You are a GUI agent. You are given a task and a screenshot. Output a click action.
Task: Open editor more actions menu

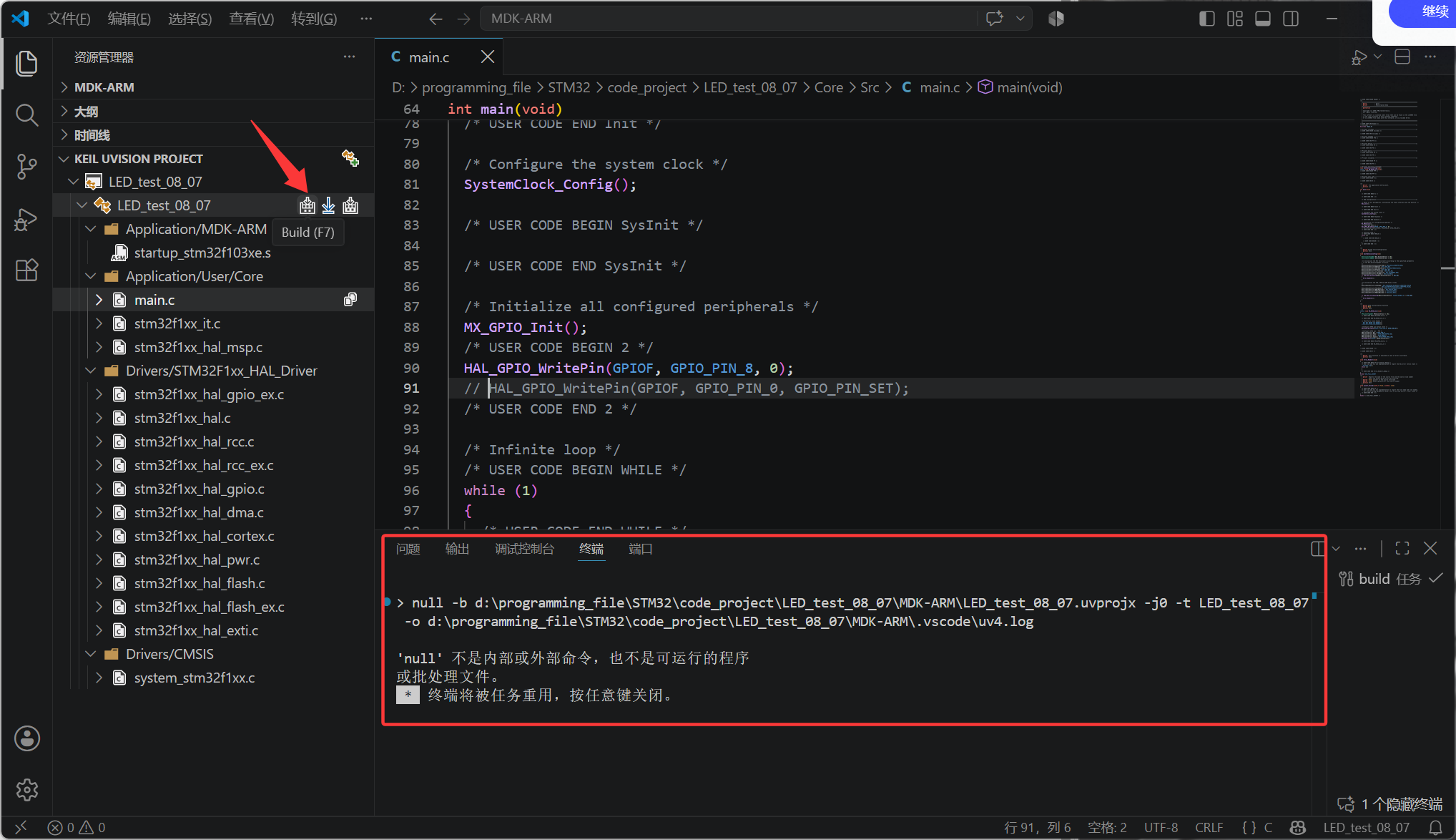tap(1430, 57)
